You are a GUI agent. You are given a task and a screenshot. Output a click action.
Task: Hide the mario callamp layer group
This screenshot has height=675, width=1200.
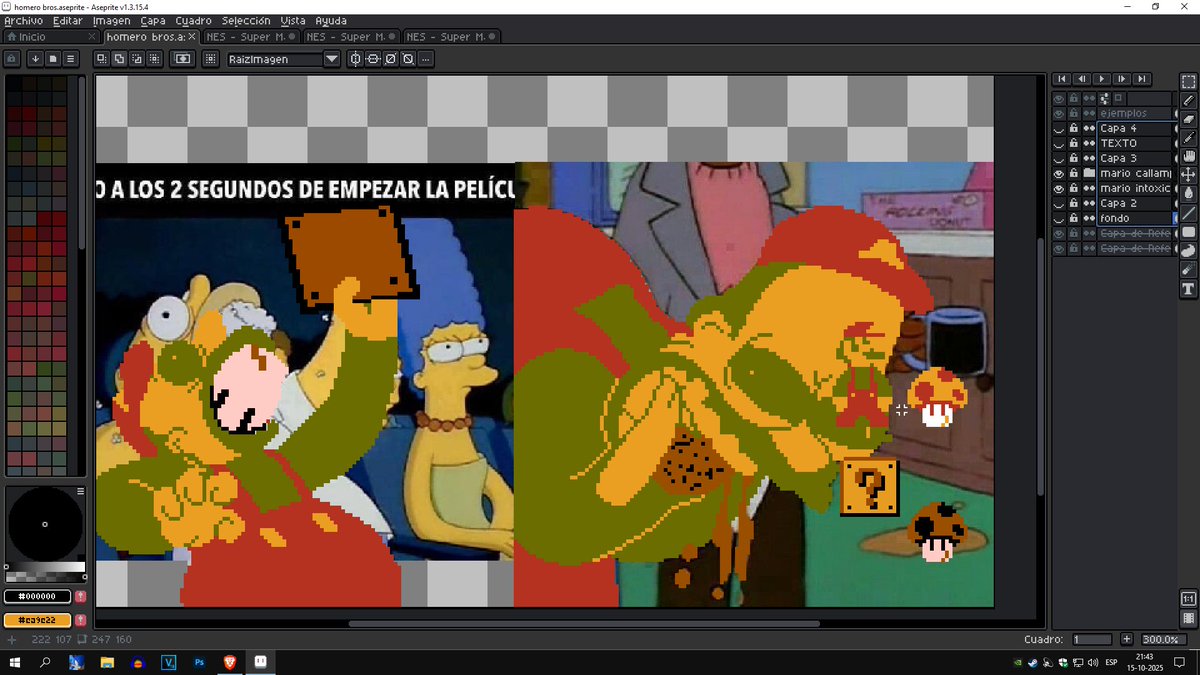coord(1059,173)
